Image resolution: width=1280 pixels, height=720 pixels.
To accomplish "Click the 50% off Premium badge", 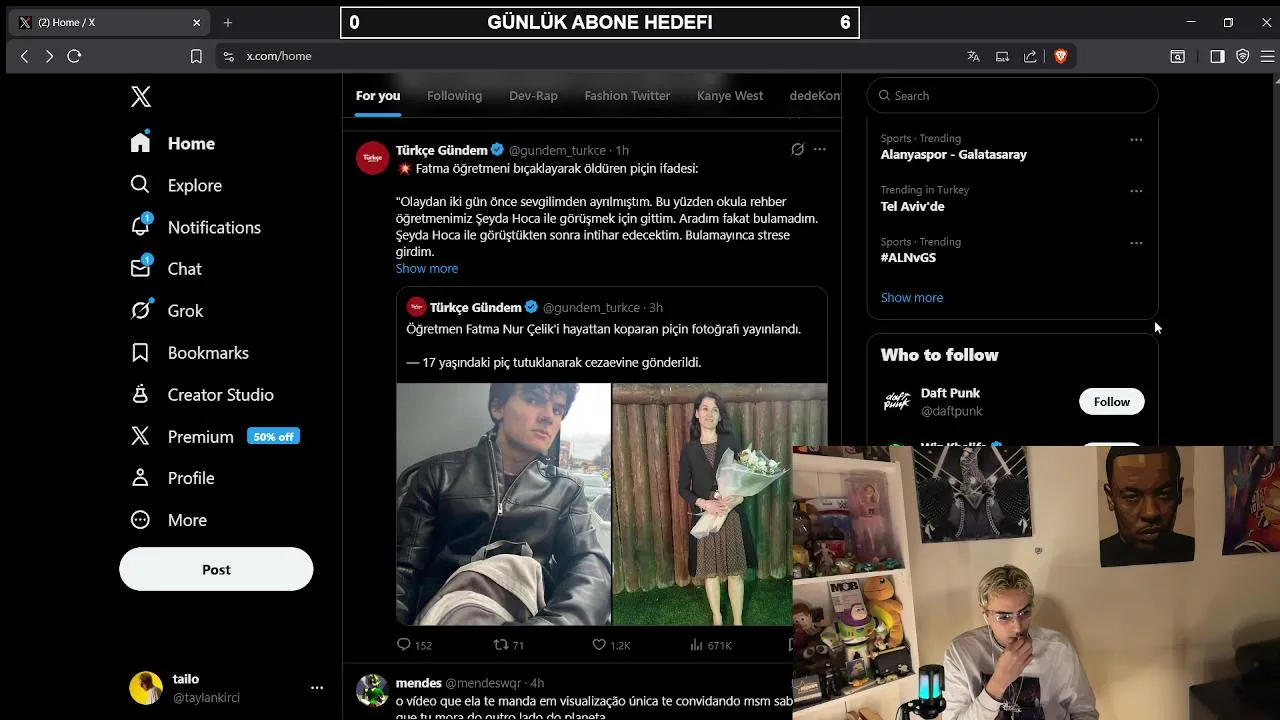I will (273, 437).
